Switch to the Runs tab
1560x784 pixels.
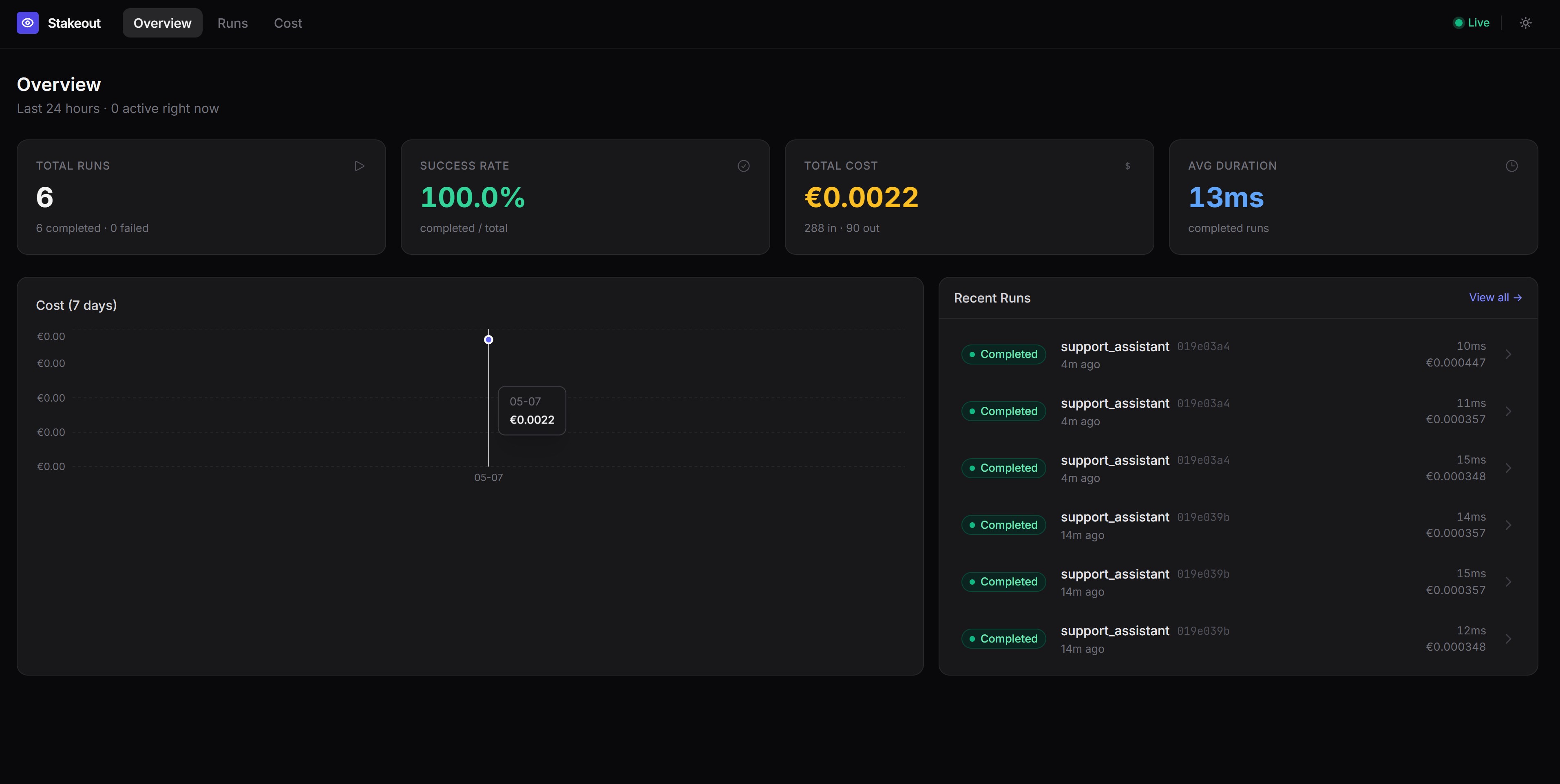pos(232,23)
